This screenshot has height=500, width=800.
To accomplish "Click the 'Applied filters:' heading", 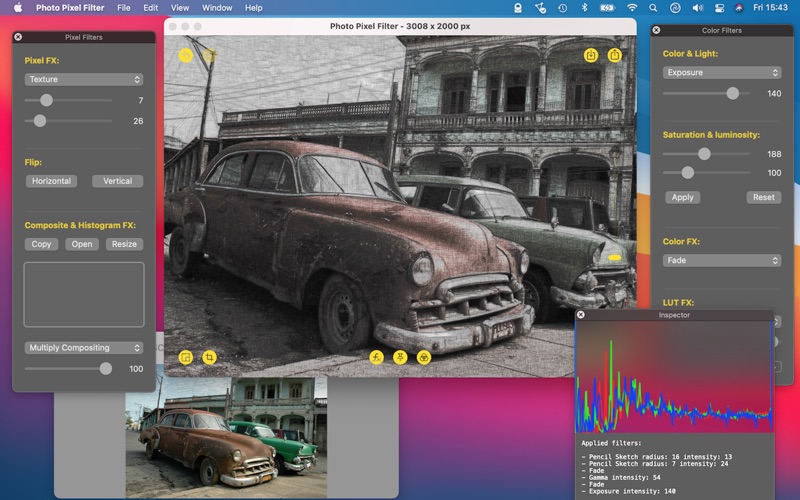I will click(611, 443).
